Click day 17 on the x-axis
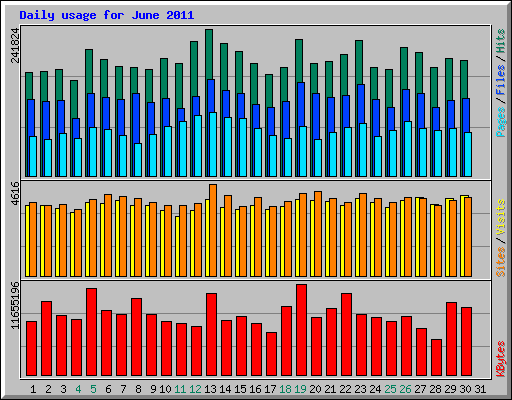This screenshot has height=400, width=512. (x=270, y=389)
